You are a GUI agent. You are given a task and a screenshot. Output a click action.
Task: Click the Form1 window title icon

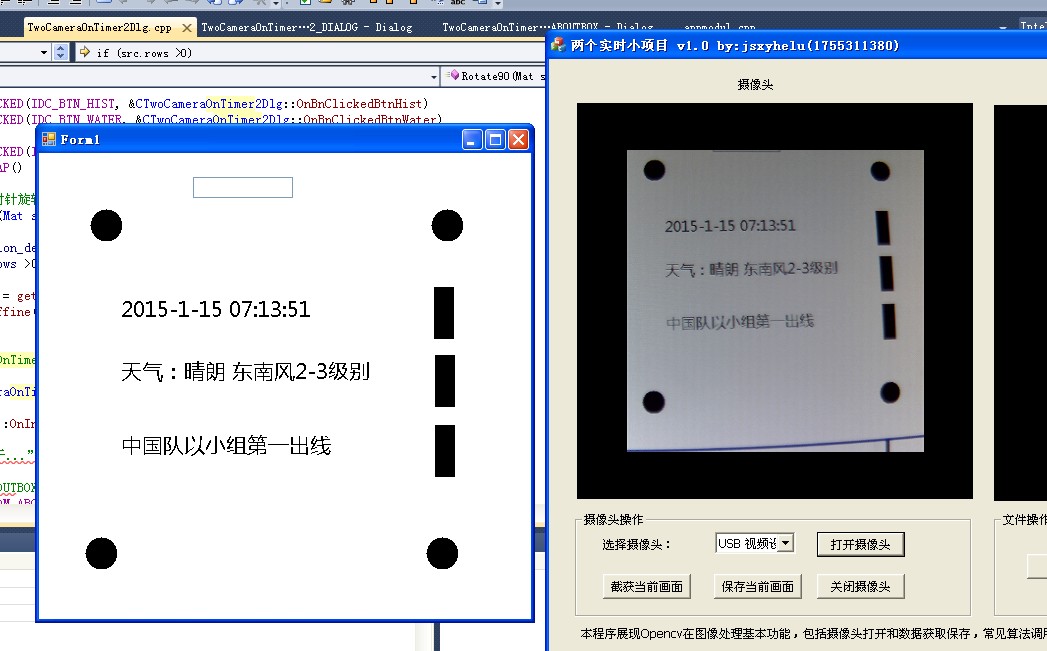pos(49,139)
